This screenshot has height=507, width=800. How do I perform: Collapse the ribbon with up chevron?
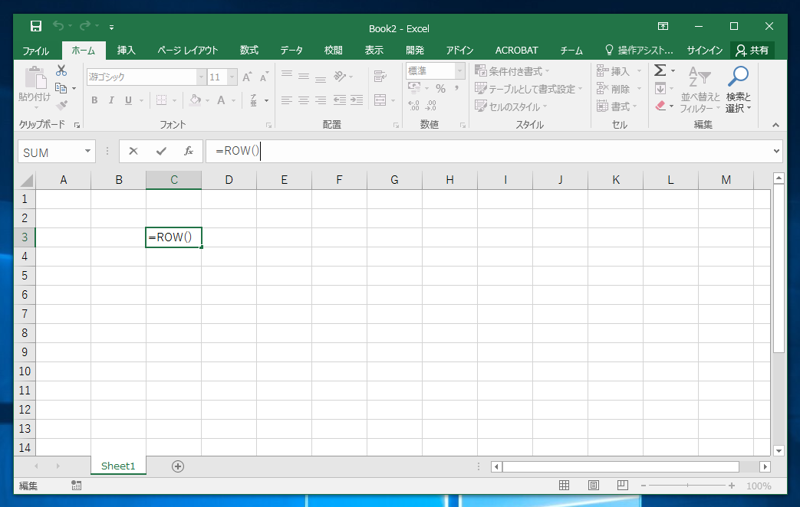pyautogui.click(x=776, y=125)
